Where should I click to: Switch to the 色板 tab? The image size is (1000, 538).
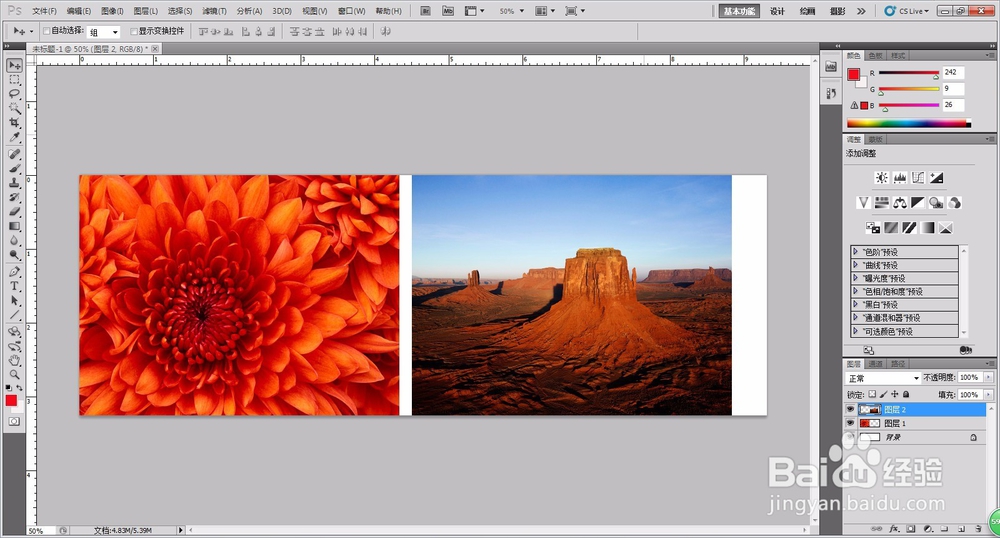pos(876,56)
